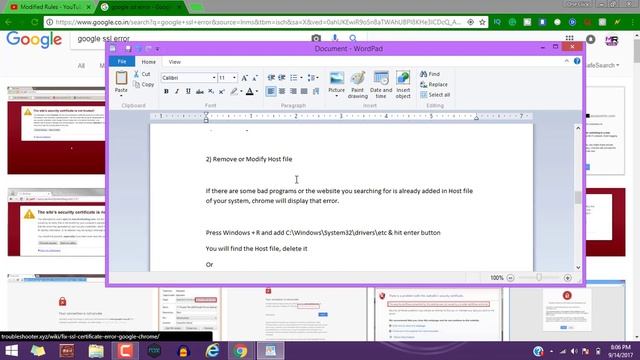Click the Google apps grid icon
This screenshot has width=640, height=360.
(569, 39)
